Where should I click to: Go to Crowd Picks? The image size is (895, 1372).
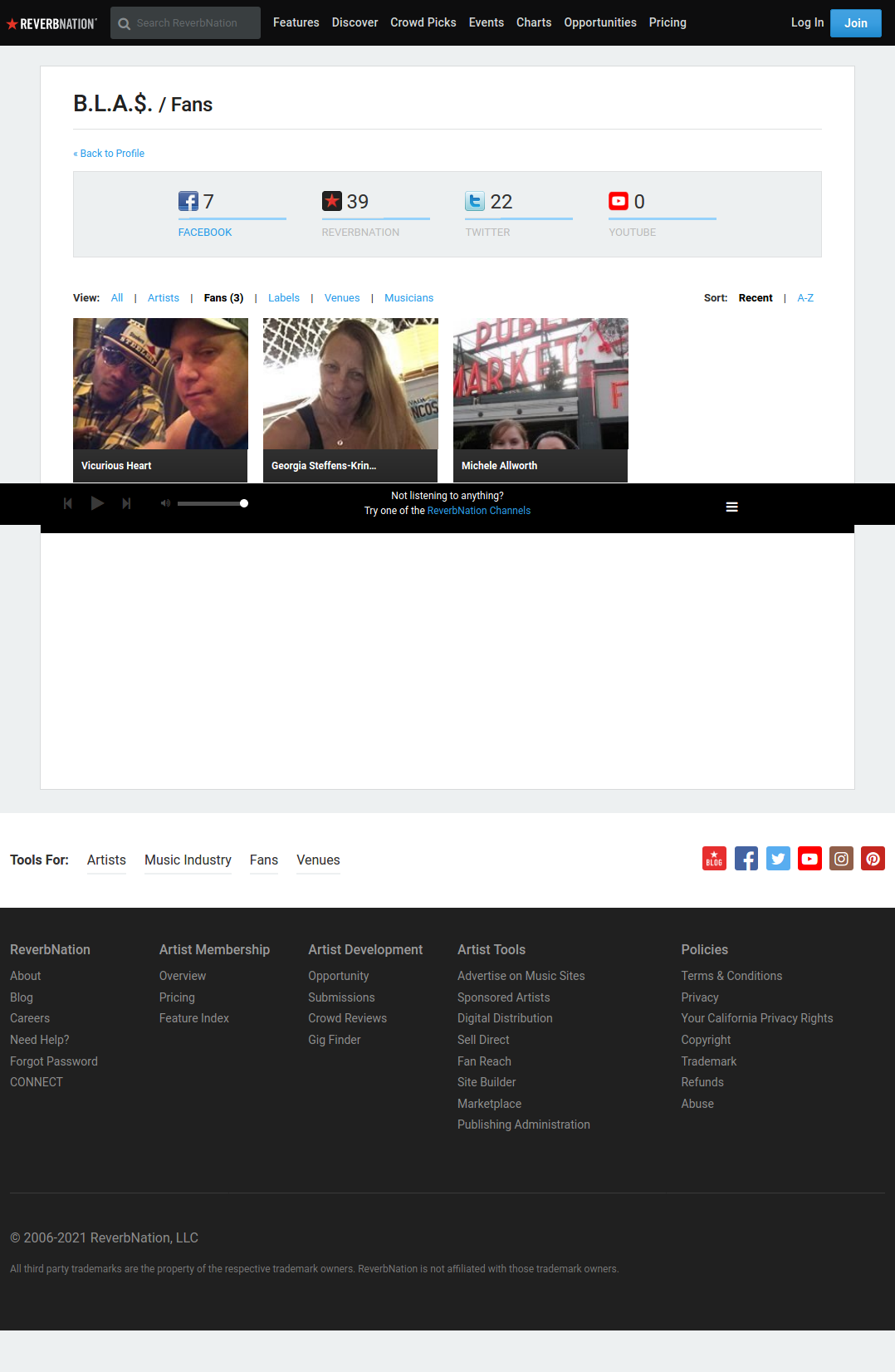coord(423,22)
